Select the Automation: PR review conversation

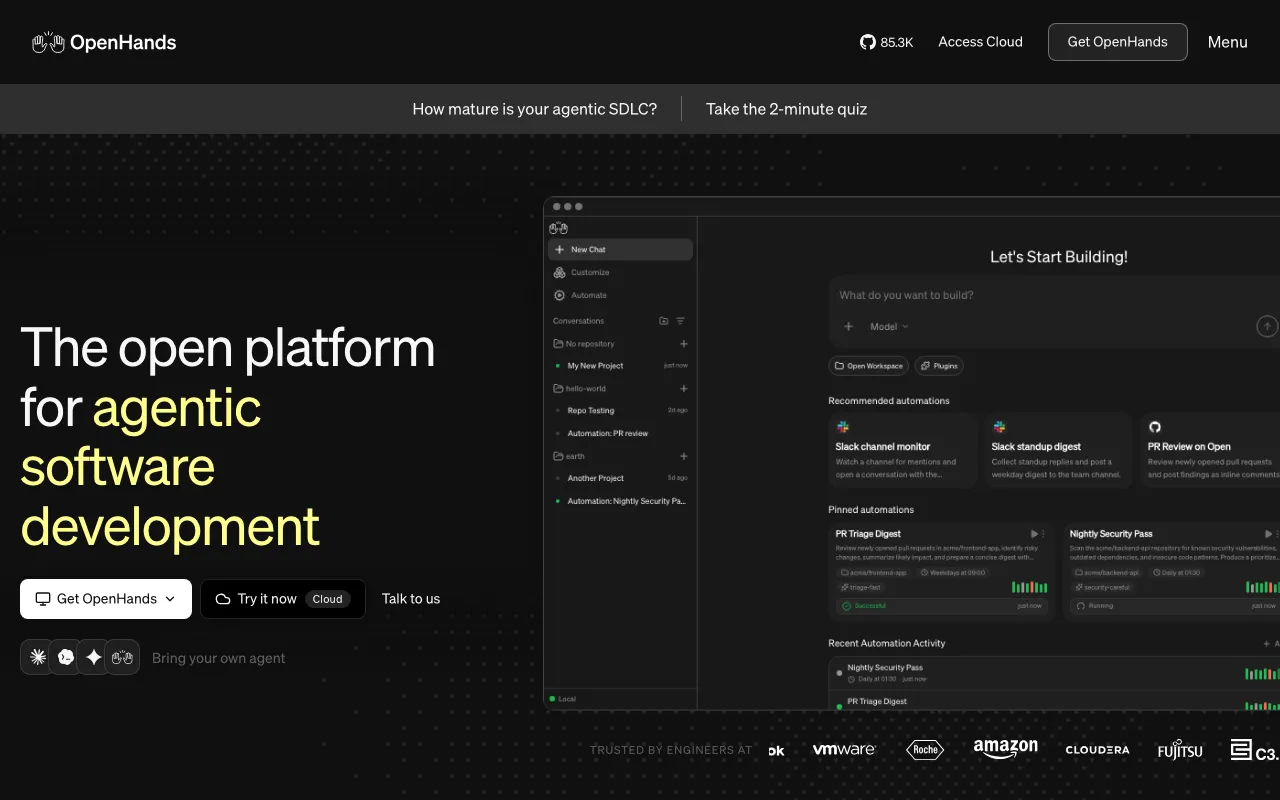(x=620, y=434)
